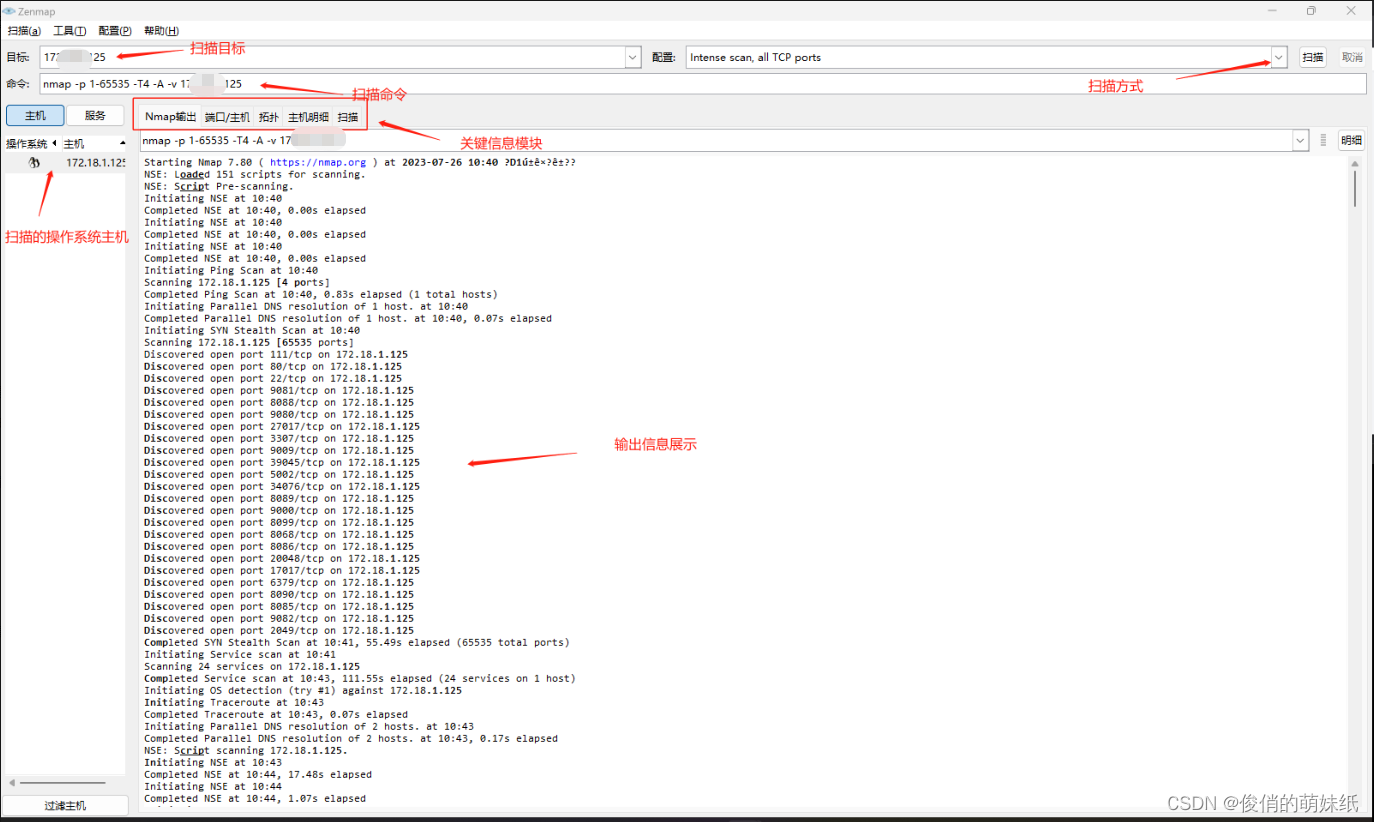Switch to the Nmap输出 tab

171,117
